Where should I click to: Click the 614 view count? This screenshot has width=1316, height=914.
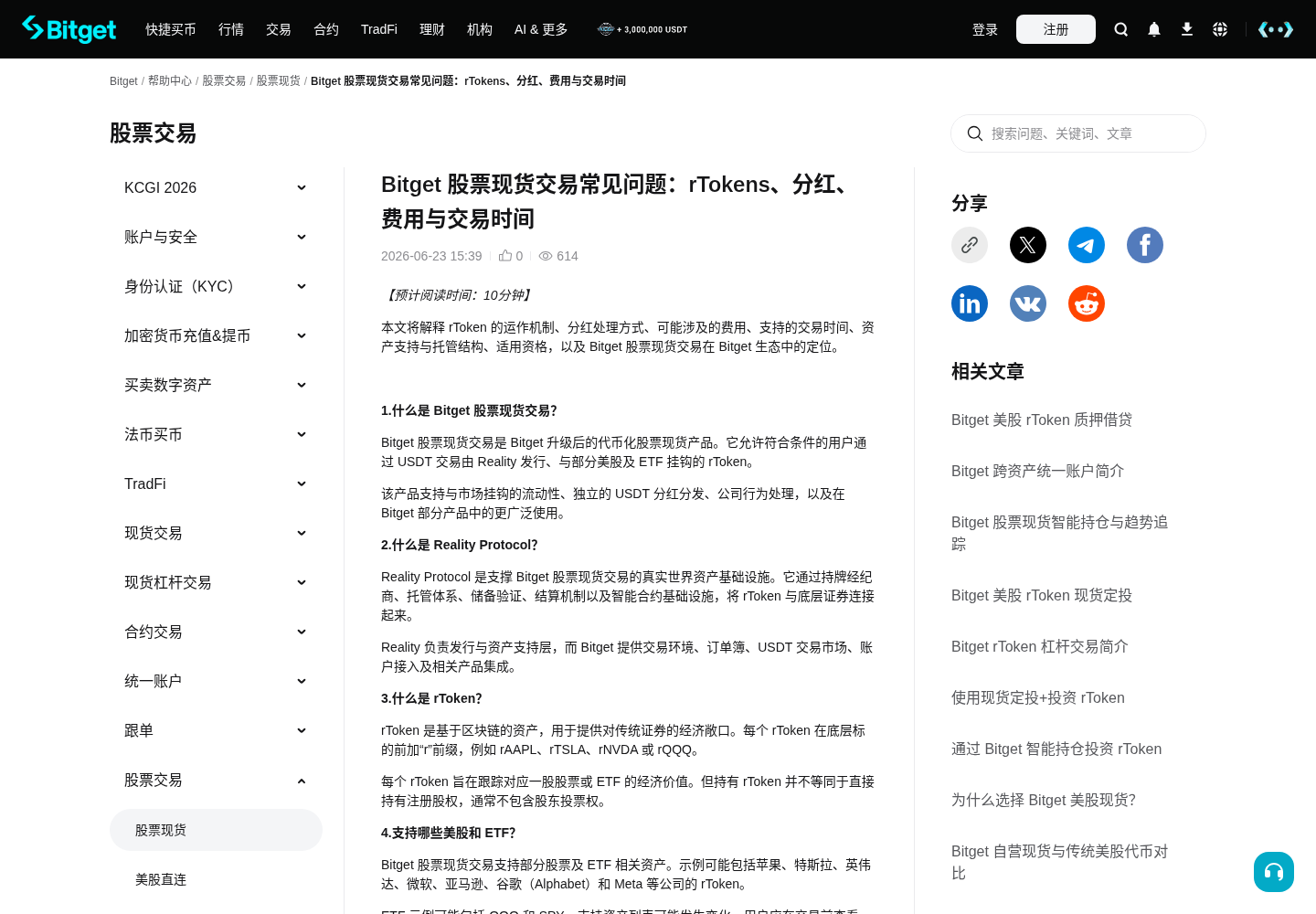[x=558, y=256]
